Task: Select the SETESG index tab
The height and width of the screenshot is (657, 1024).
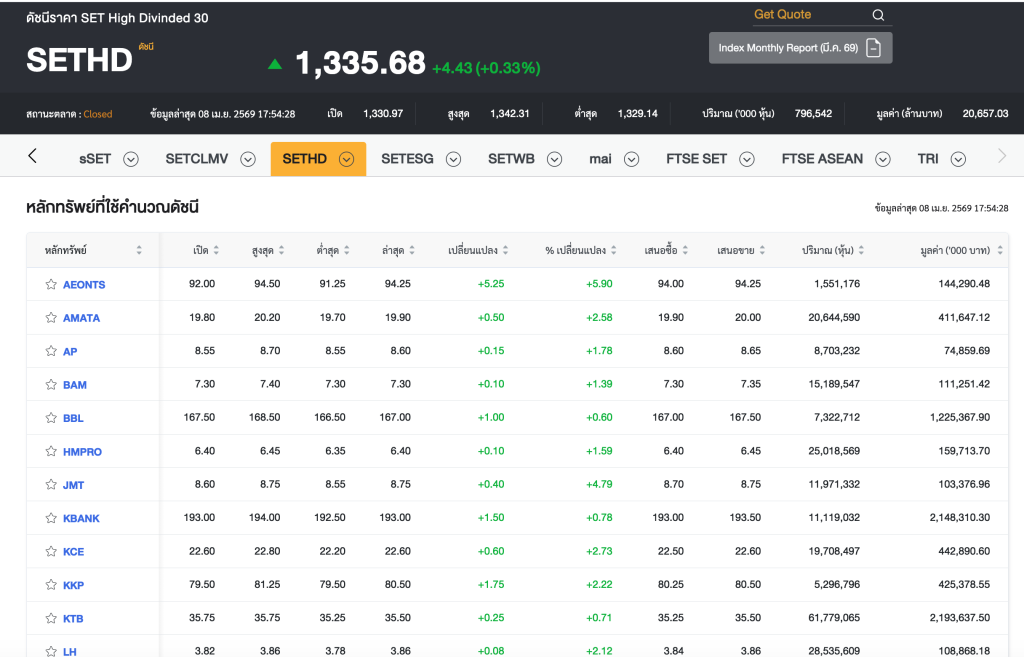Action: point(407,159)
